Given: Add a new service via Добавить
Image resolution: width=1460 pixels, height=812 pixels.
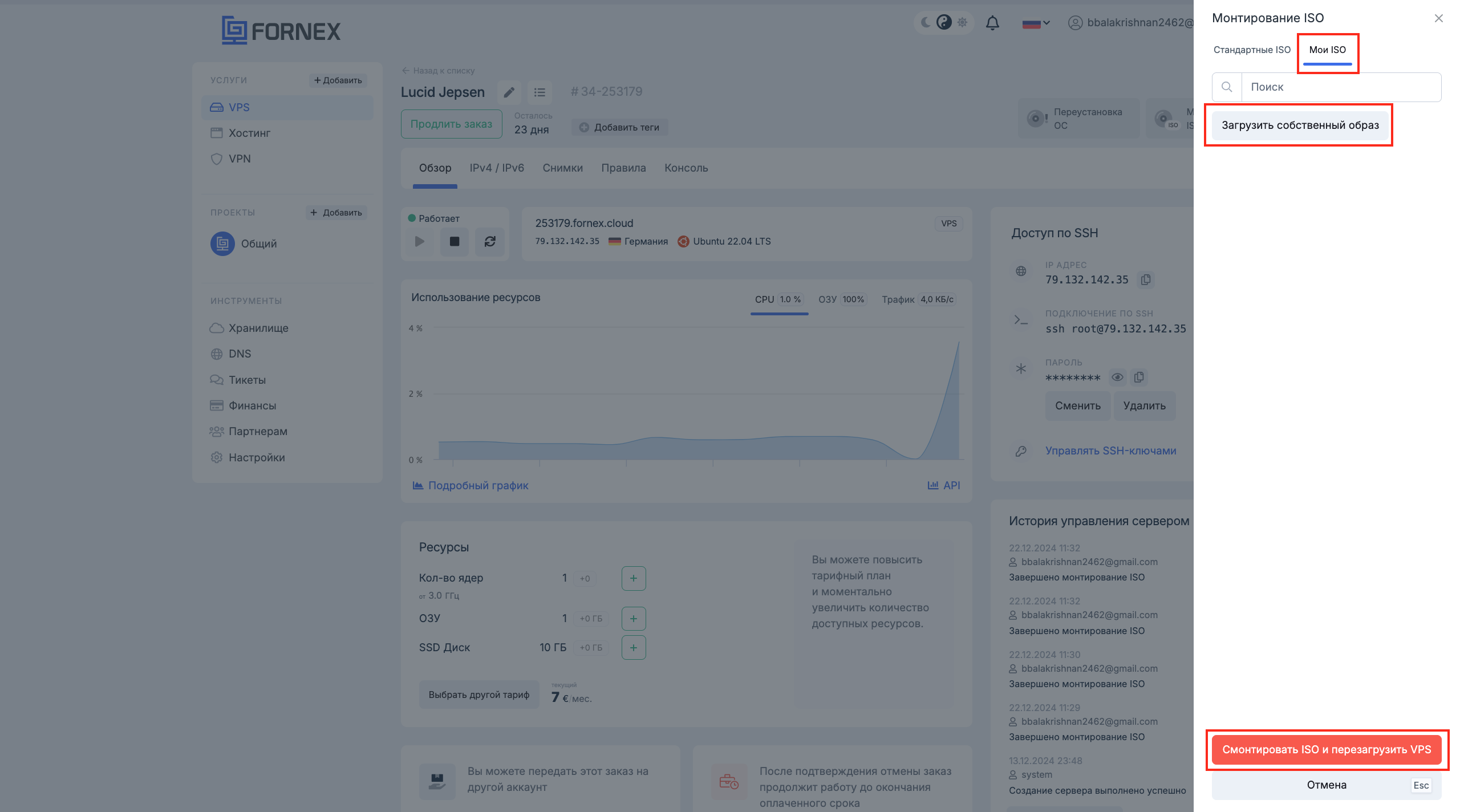Looking at the screenshot, I should [338, 80].
